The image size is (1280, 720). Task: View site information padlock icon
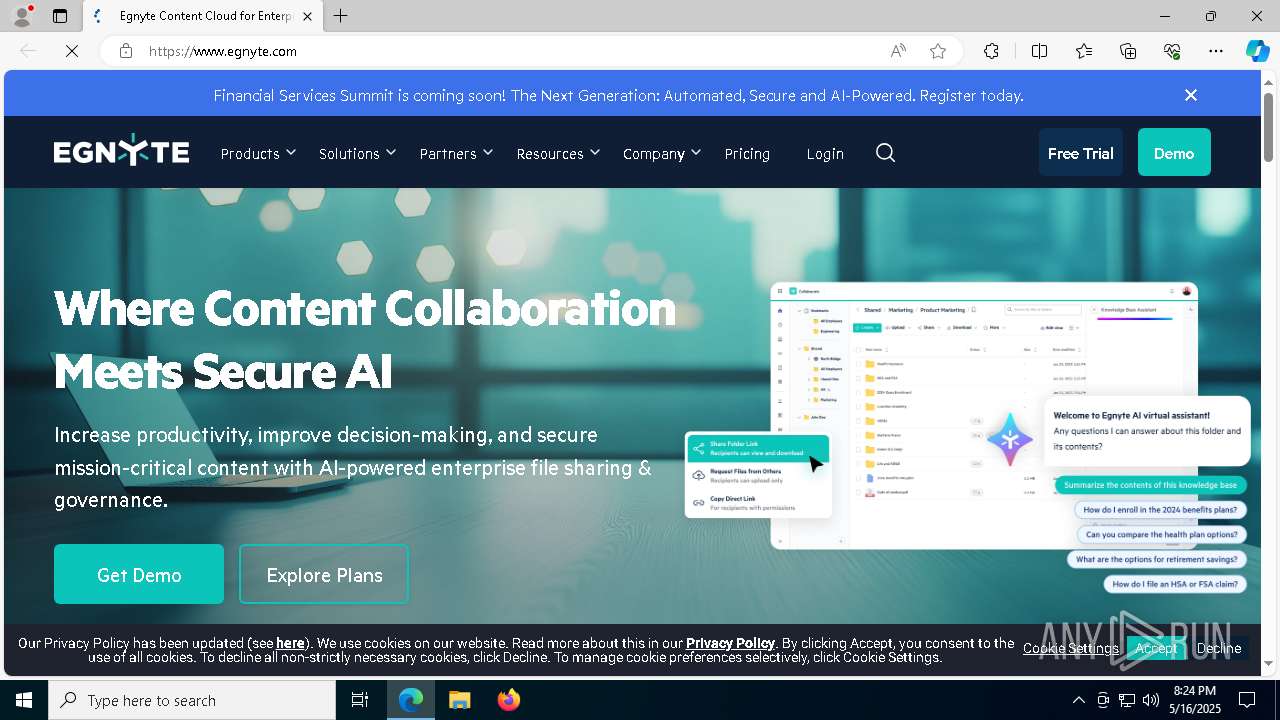[126, 51]
